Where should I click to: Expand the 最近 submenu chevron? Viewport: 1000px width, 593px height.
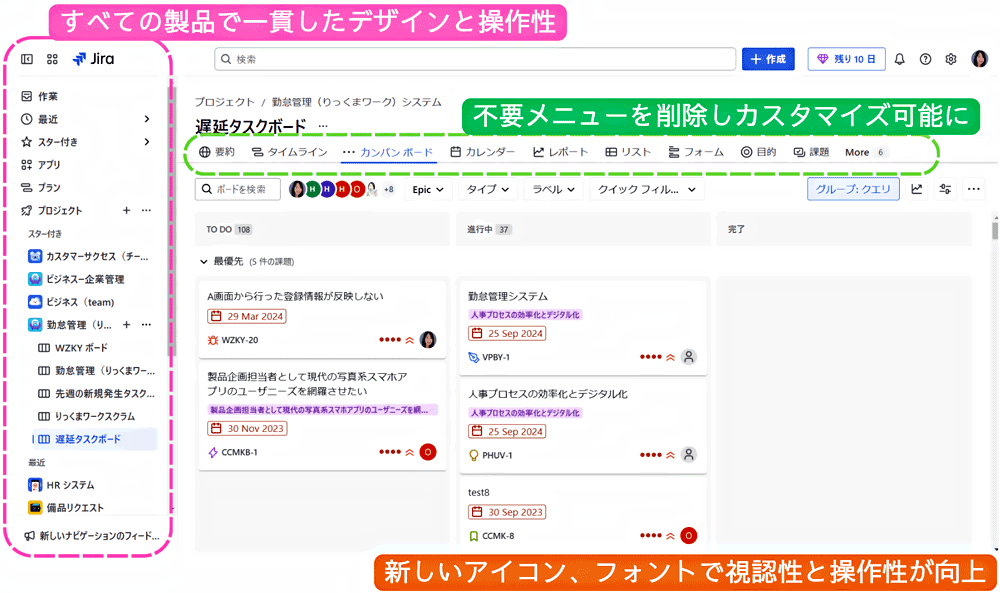click(147, 119)
